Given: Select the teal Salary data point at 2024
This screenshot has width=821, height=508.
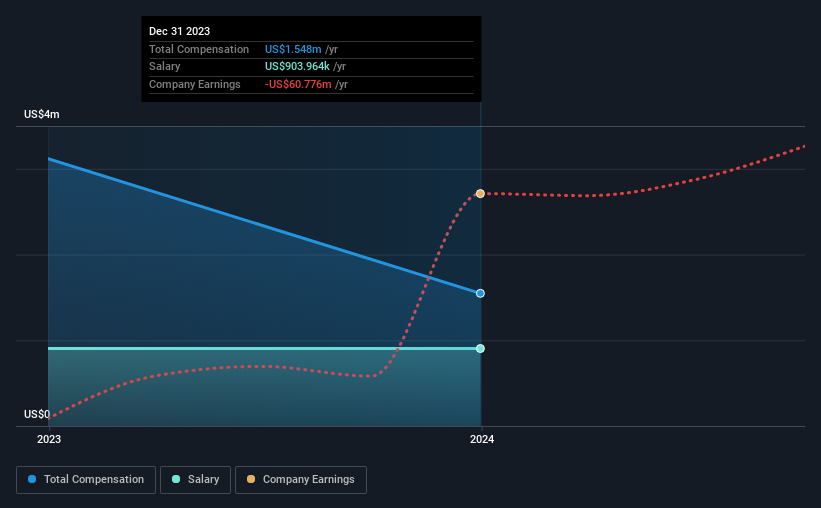Looking at the screenshot, I should coord(480,348).
